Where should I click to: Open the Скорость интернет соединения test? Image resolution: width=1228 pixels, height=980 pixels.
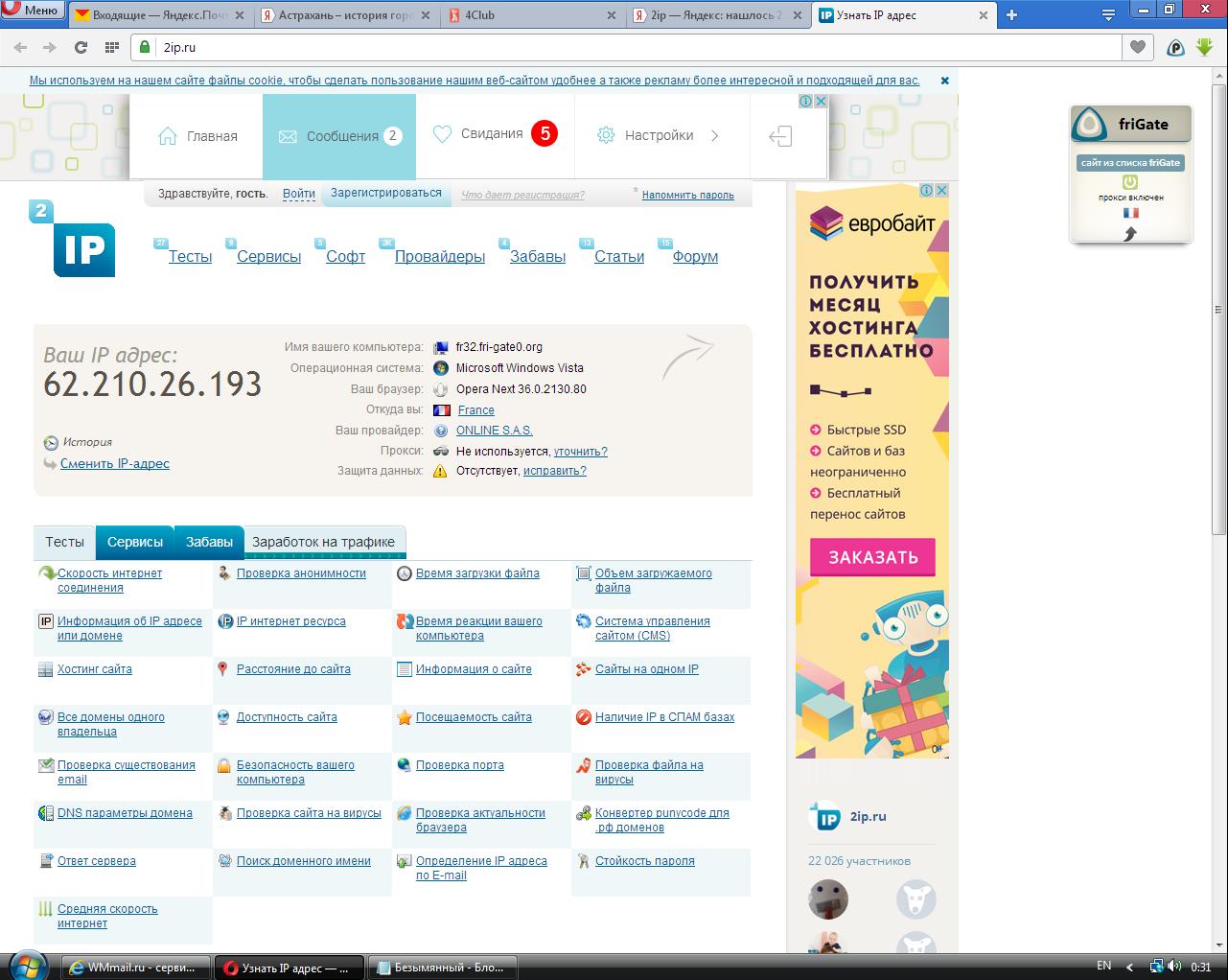point(109,580)
